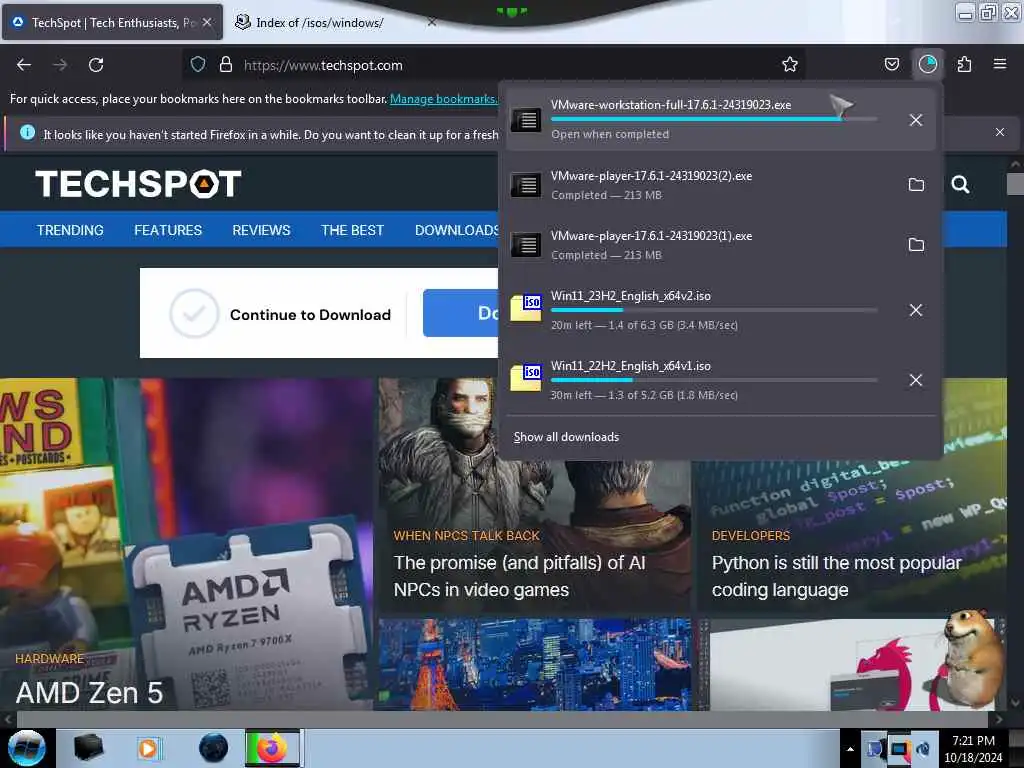Open the city skyline article thumbnail
This screenshot has width=1024, height=768.
tap(535, 664)
